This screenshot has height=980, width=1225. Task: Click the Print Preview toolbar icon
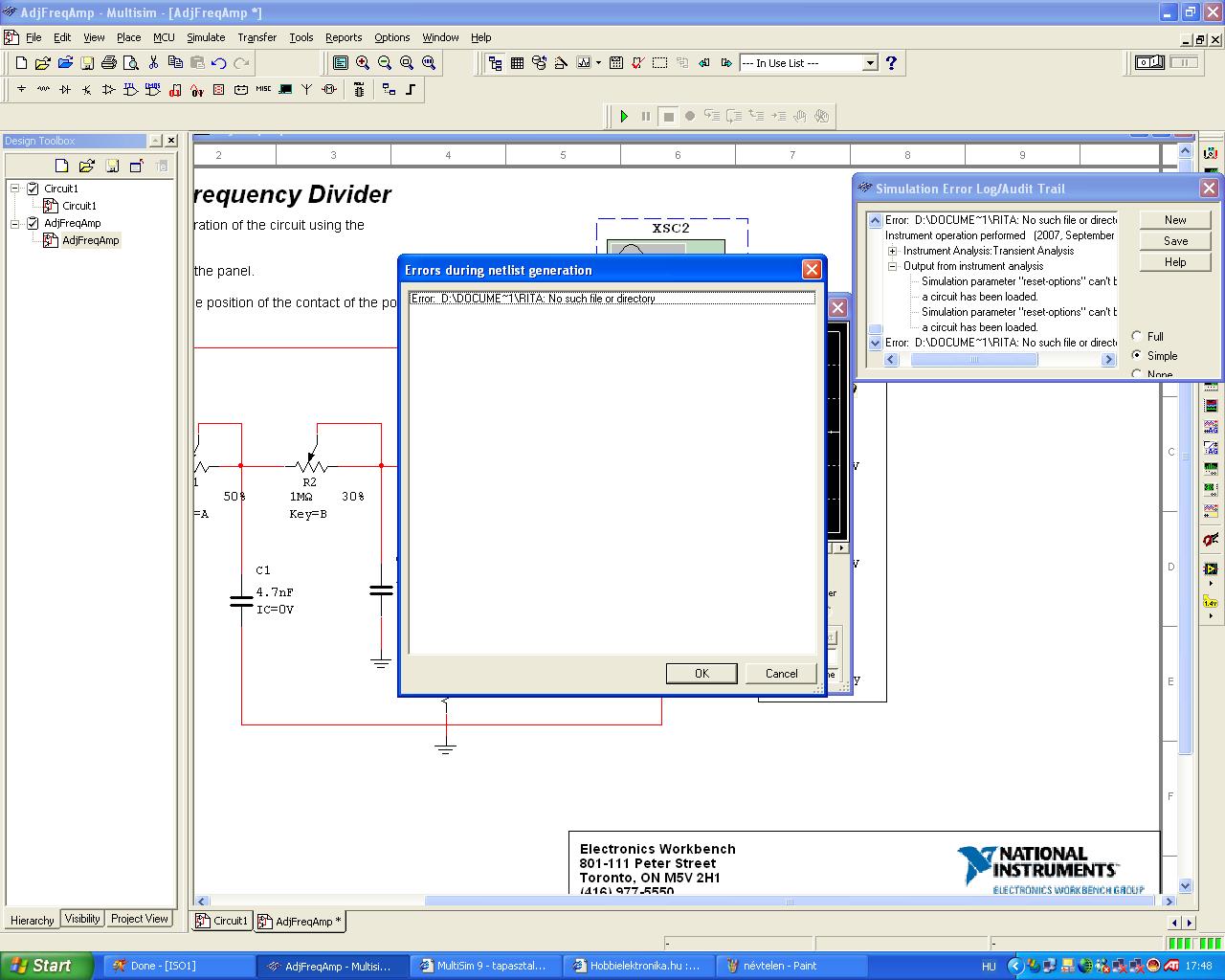point(131,63)
